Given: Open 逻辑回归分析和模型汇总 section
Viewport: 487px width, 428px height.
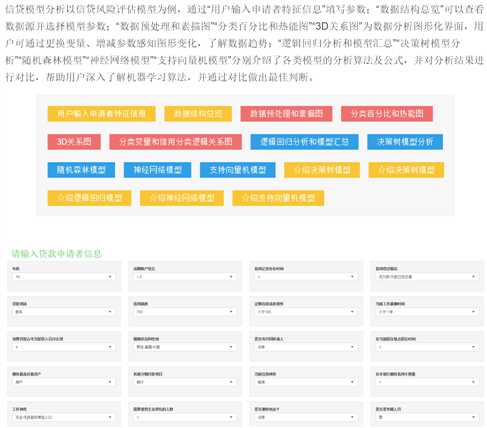Looking at the screenshot, I should pos(304,142).
